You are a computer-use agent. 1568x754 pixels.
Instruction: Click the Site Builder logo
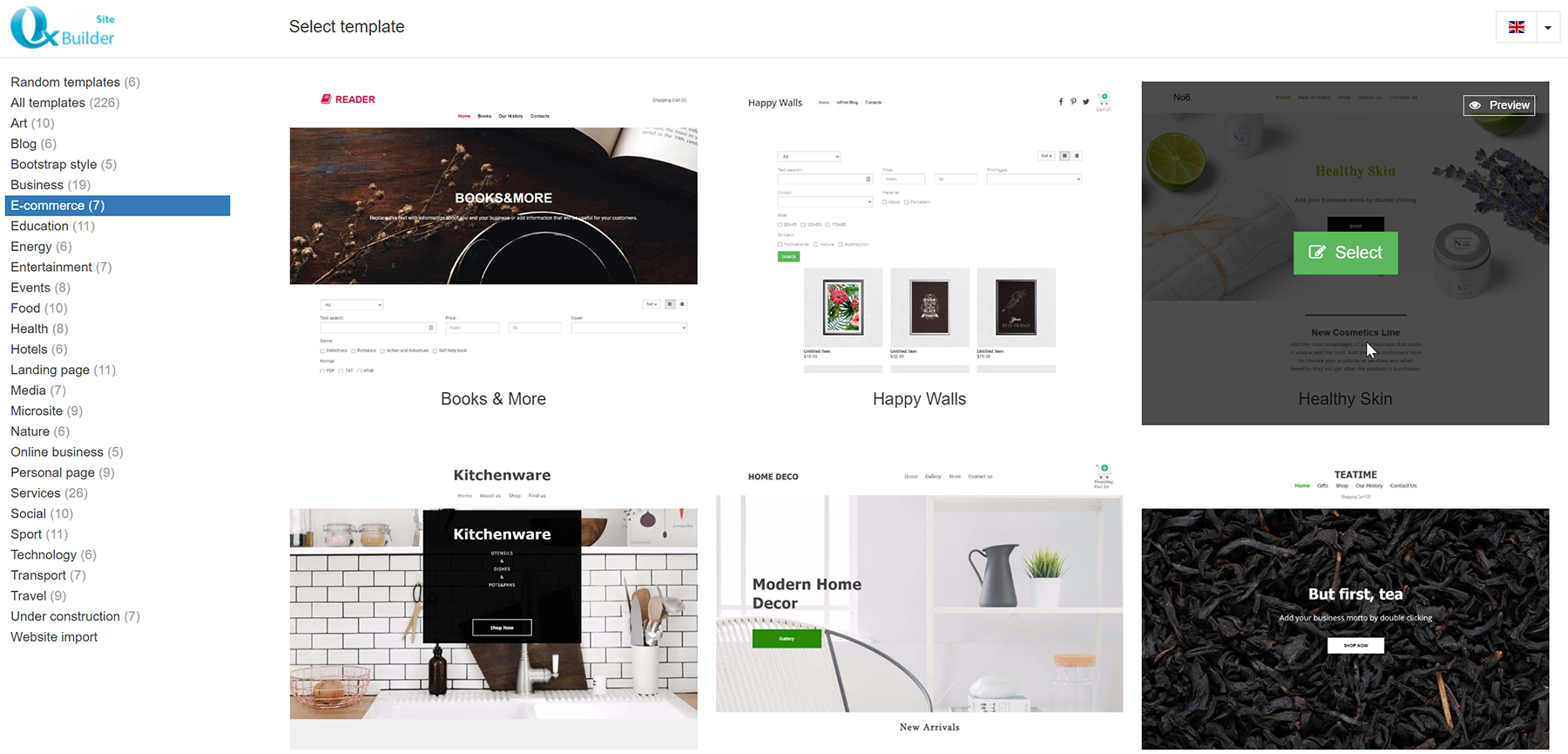[63, 28]
